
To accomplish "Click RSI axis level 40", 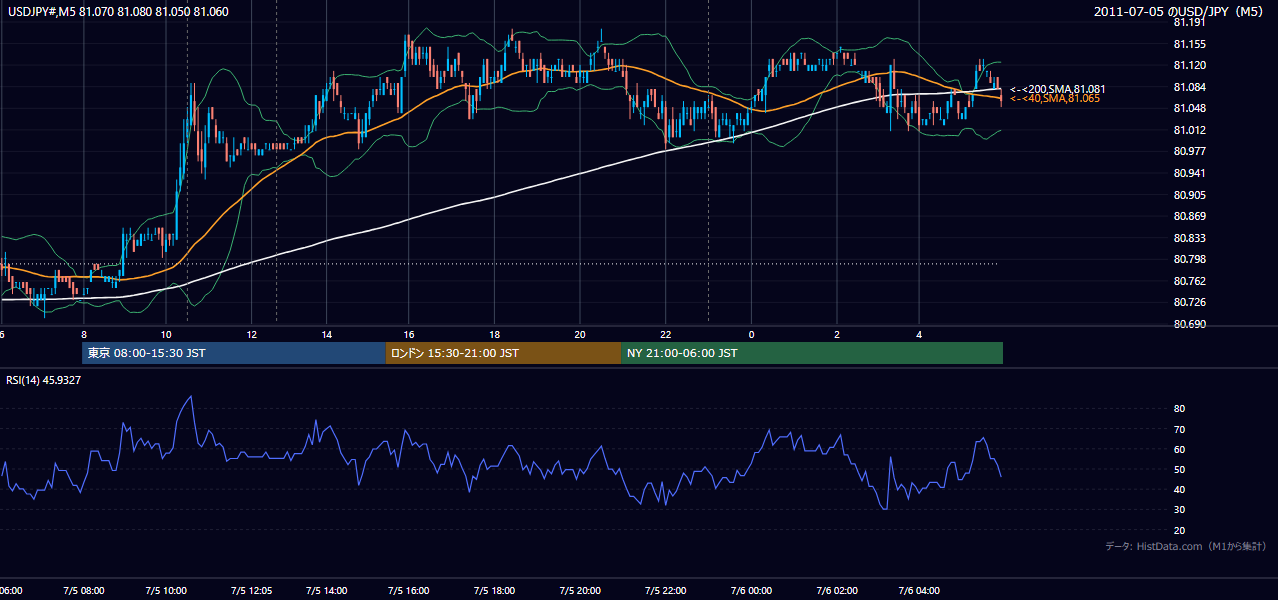I will click(x=1180, y=489).
